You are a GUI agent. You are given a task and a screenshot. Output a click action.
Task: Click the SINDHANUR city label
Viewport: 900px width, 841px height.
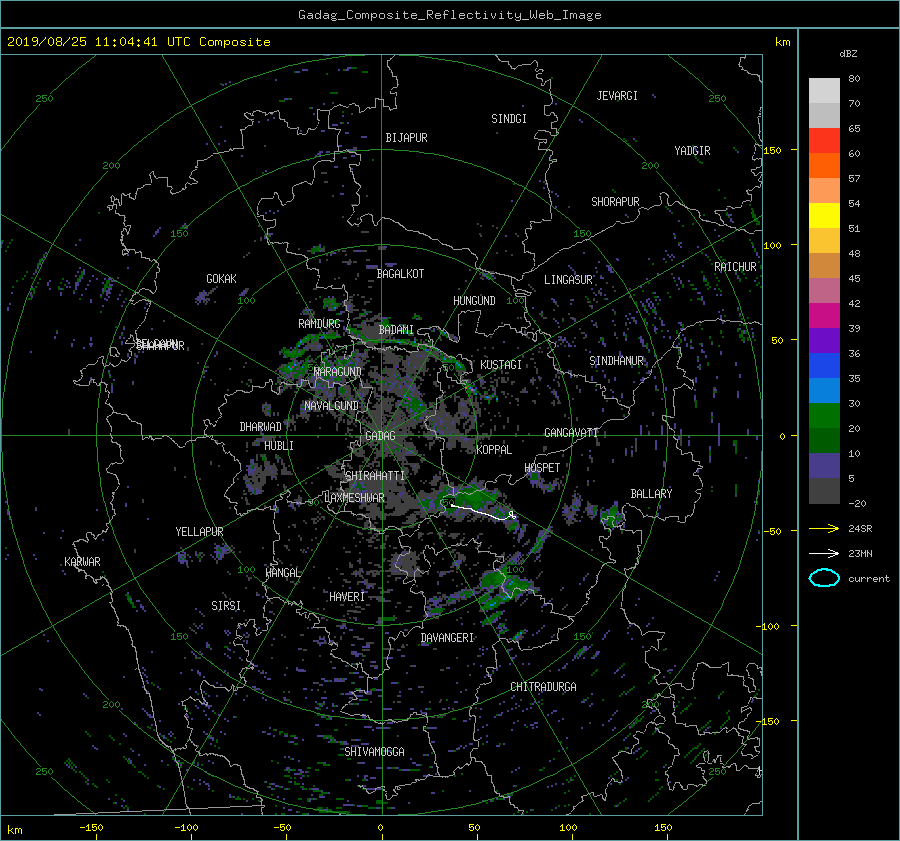coord(616,361)
